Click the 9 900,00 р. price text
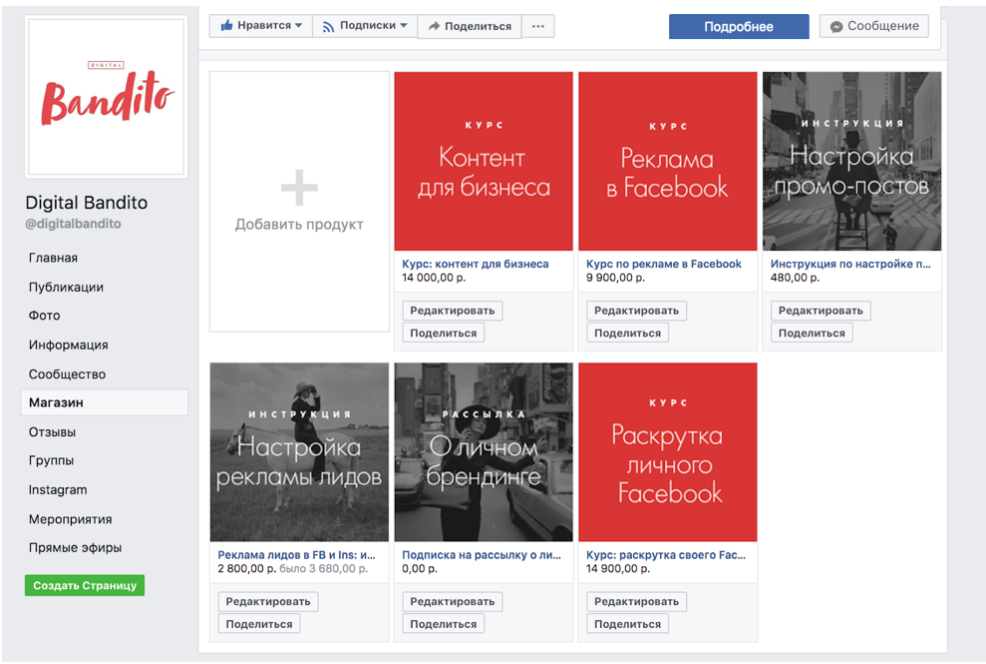Screen dimensions: 986x664 (616, 278)
